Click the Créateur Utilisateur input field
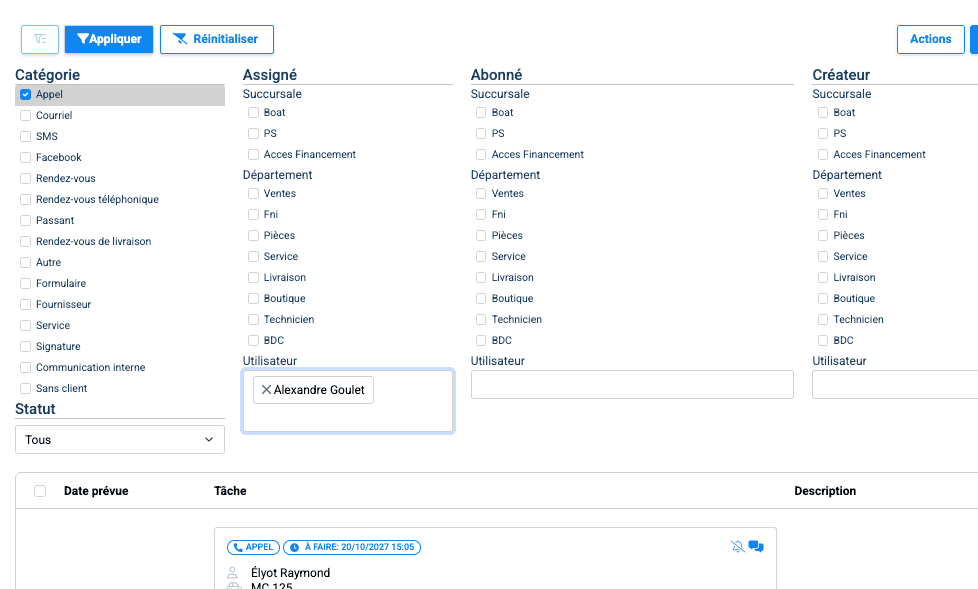 [x=895, y=384]
